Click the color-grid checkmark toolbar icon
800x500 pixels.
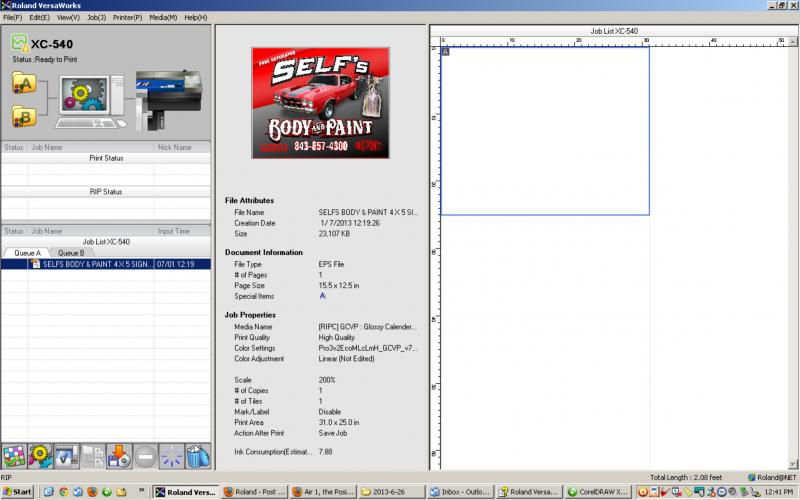coord(14,456)
